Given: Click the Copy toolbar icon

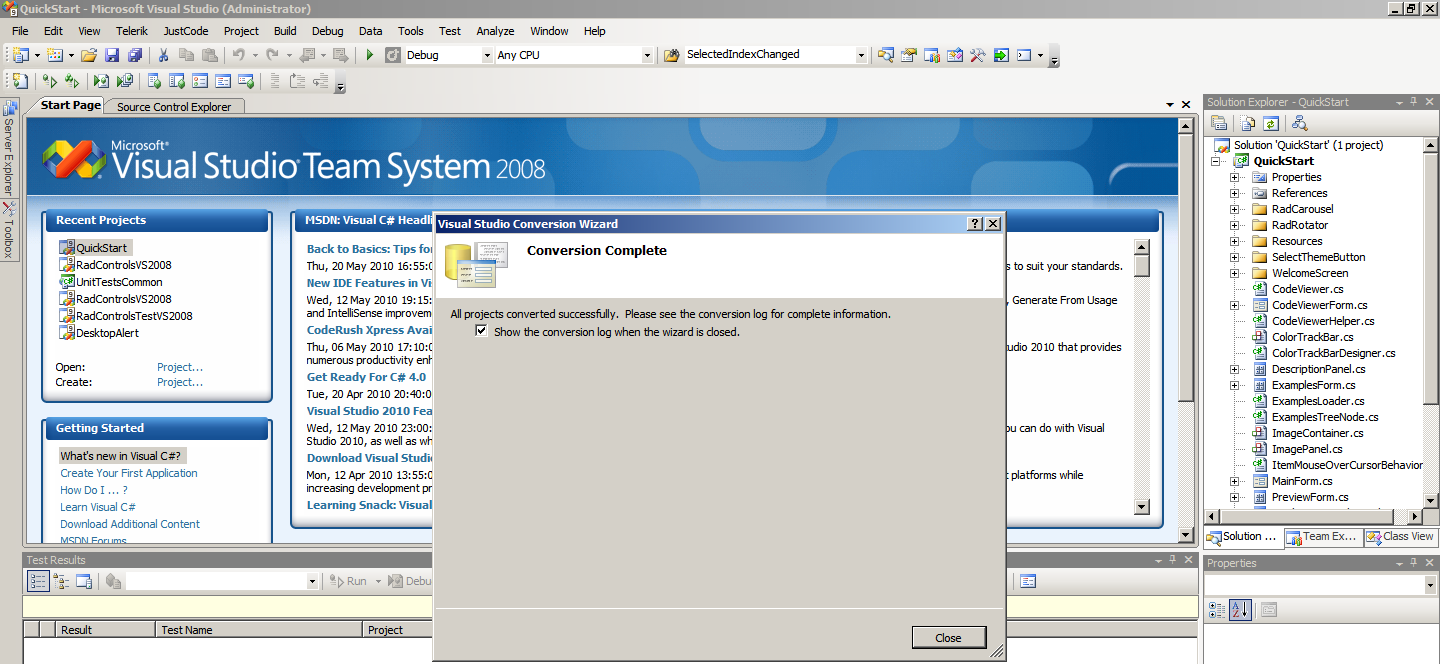Looking at the screenshot, I should [x=186, y=55].
